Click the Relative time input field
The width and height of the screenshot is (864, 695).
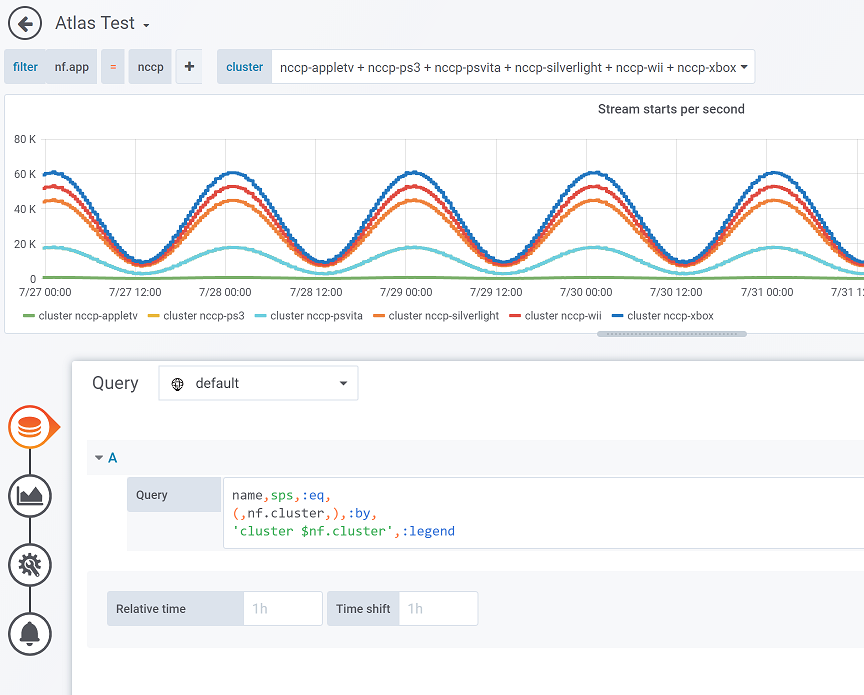pyautogui.click(x=282, y=608)
